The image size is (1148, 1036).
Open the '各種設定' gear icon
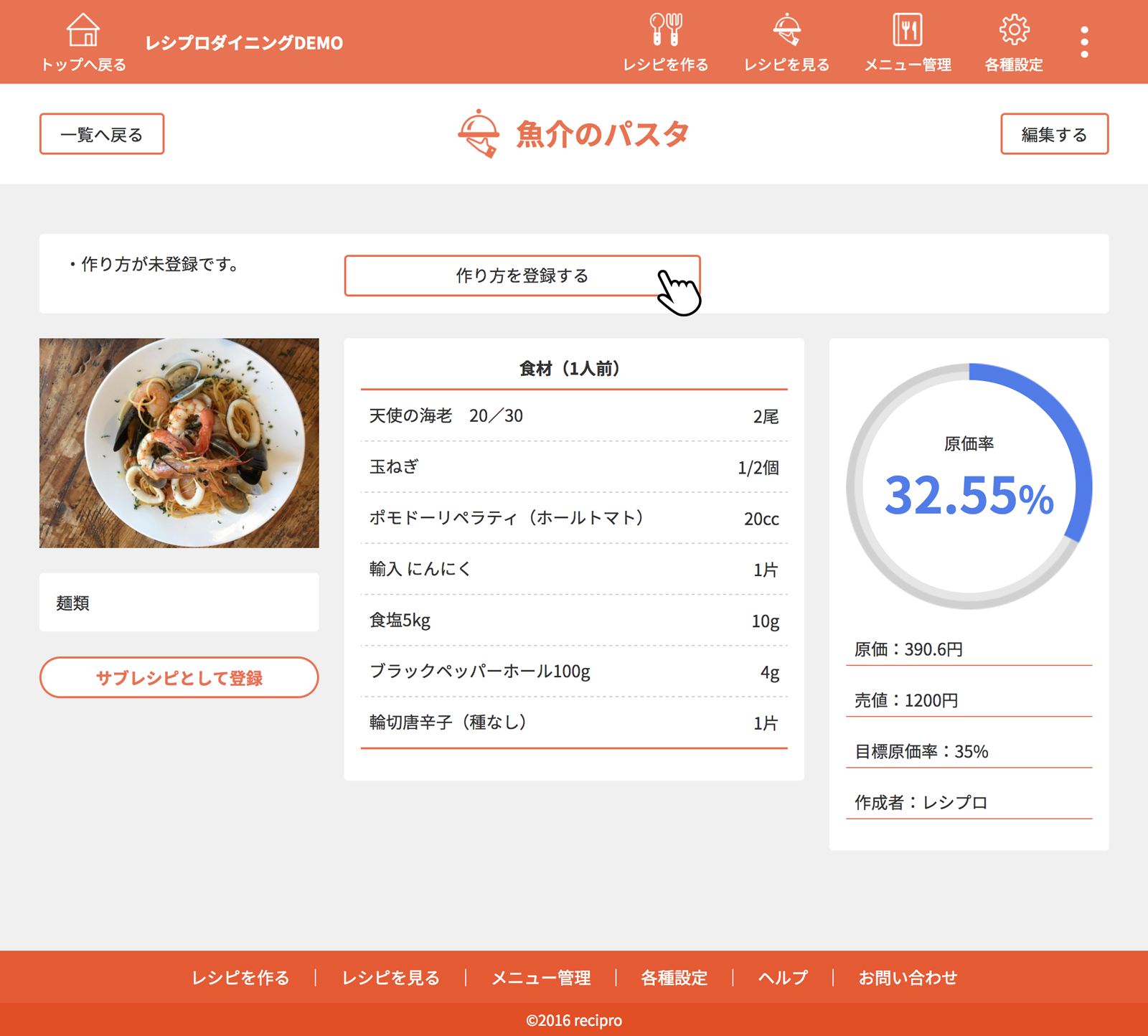pos(1014,30)
